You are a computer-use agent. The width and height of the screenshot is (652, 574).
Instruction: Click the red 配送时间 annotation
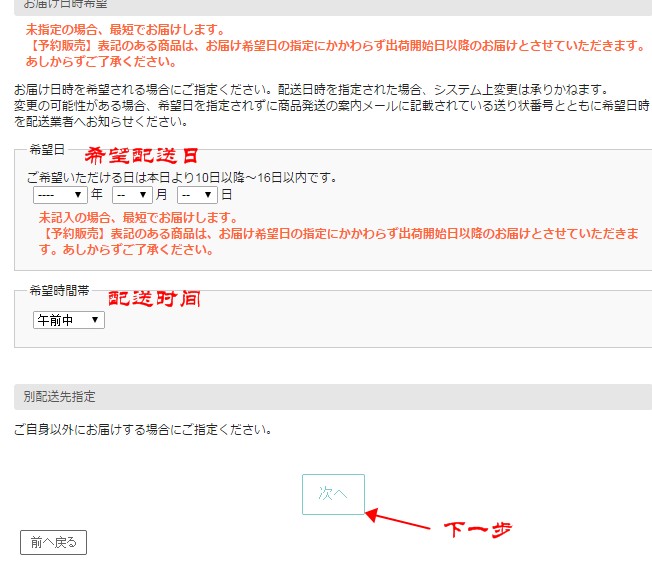155,297
